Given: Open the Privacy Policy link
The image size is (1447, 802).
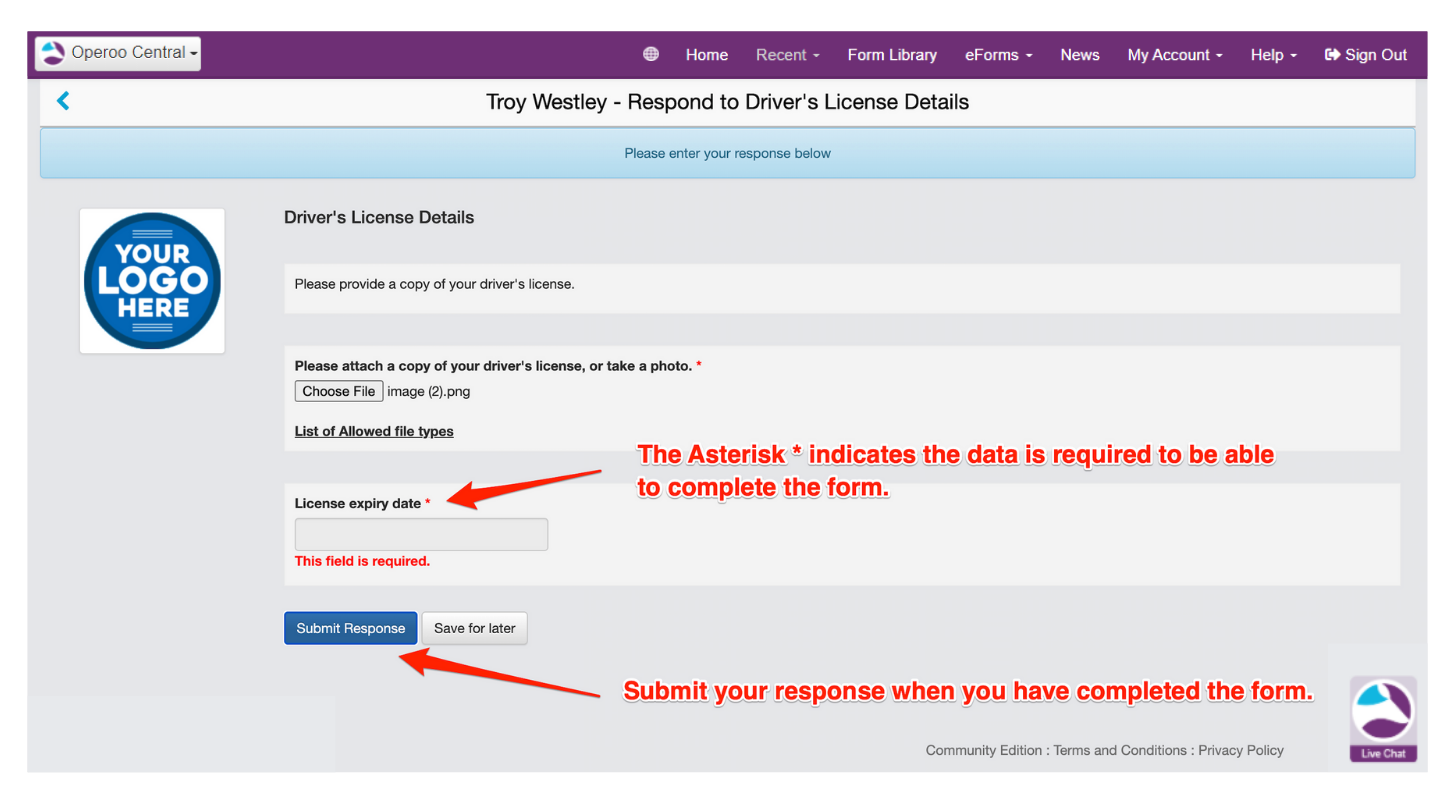Looking at the screenshot, I should (1240, 750).
